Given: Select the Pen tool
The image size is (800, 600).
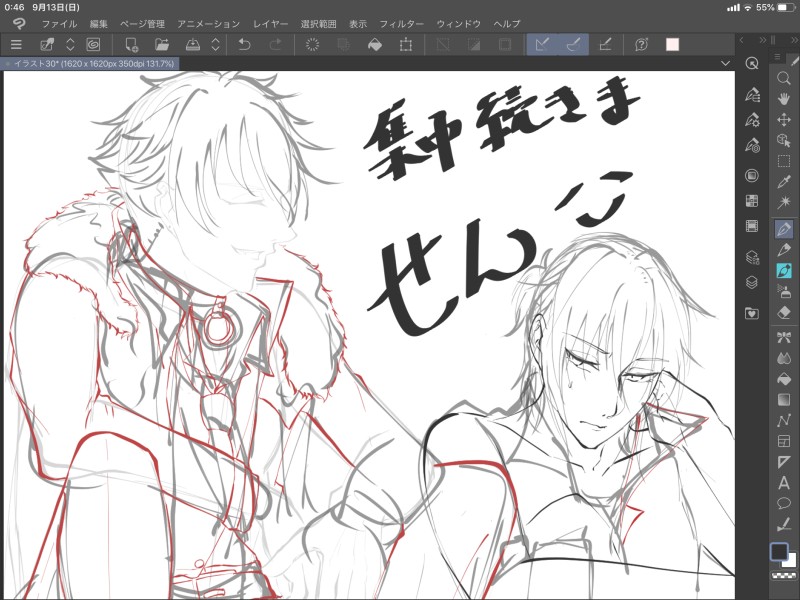Looking at the screenshot, I should [784, 229].
